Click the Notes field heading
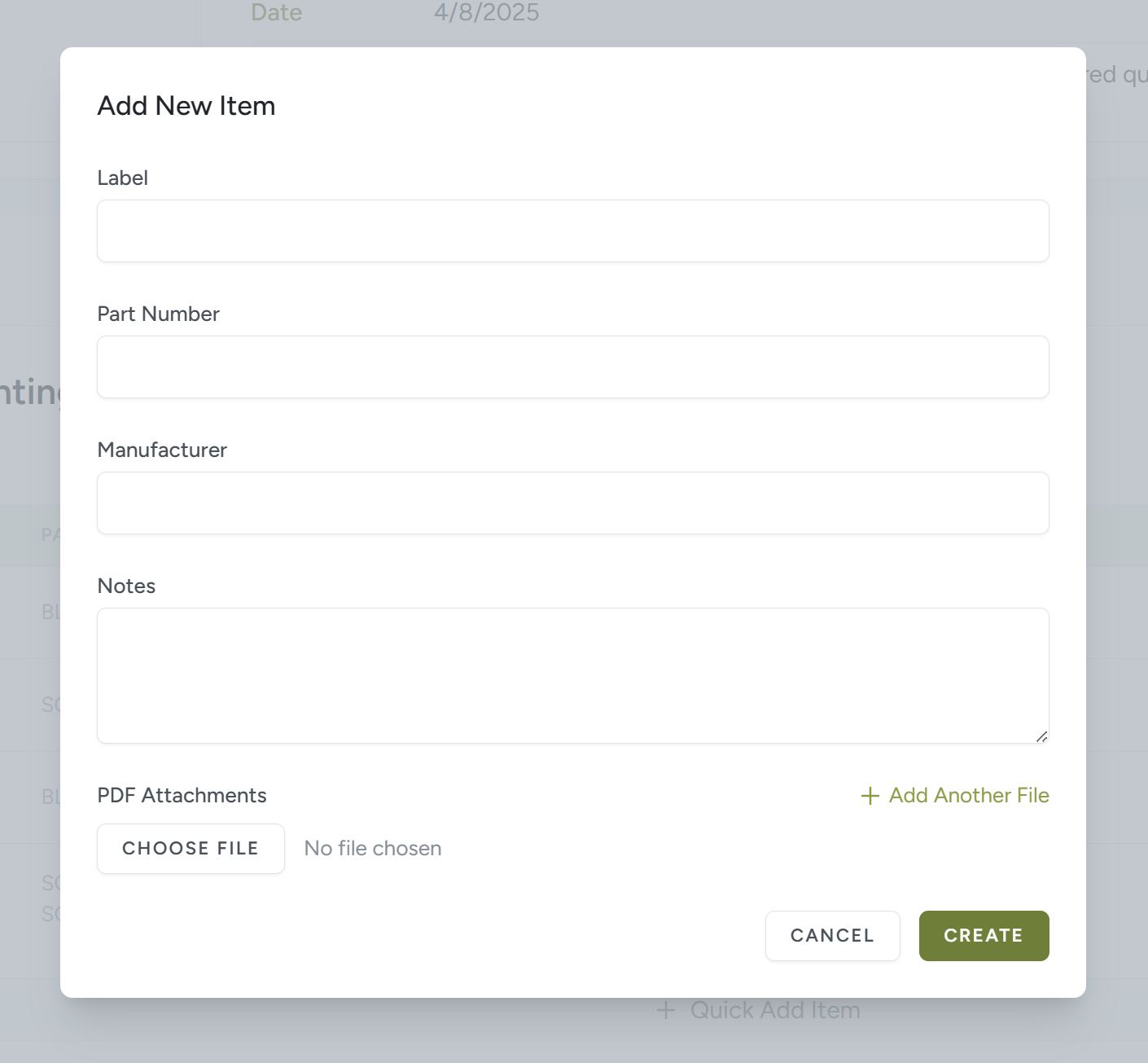 click(x=126, y=586)
